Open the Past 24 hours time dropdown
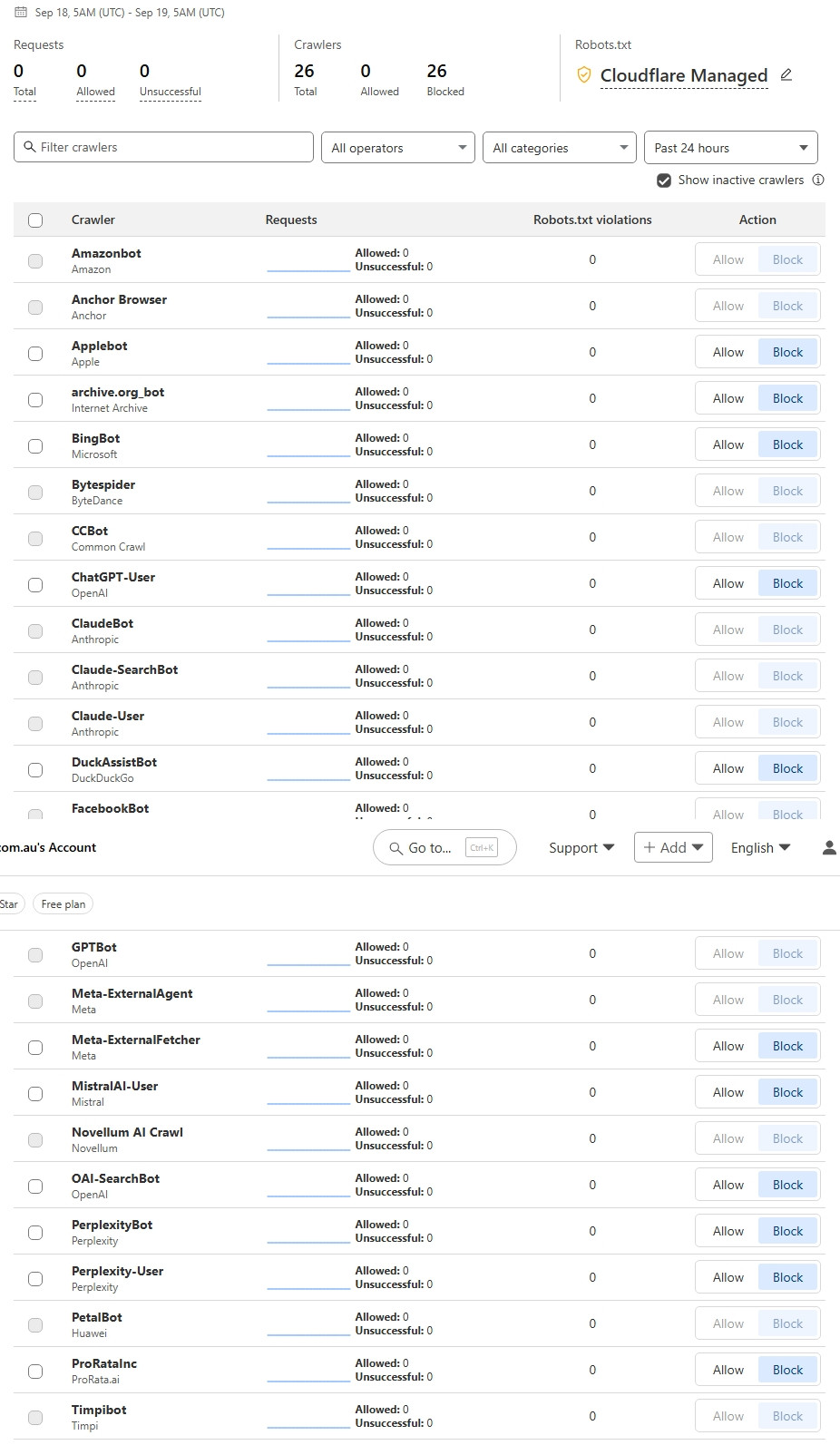Screen dimensions: 840x1445 point(731,148)
